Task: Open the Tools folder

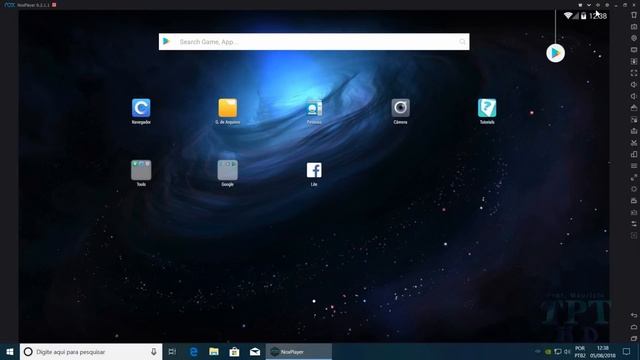Action: coord(141,170)
